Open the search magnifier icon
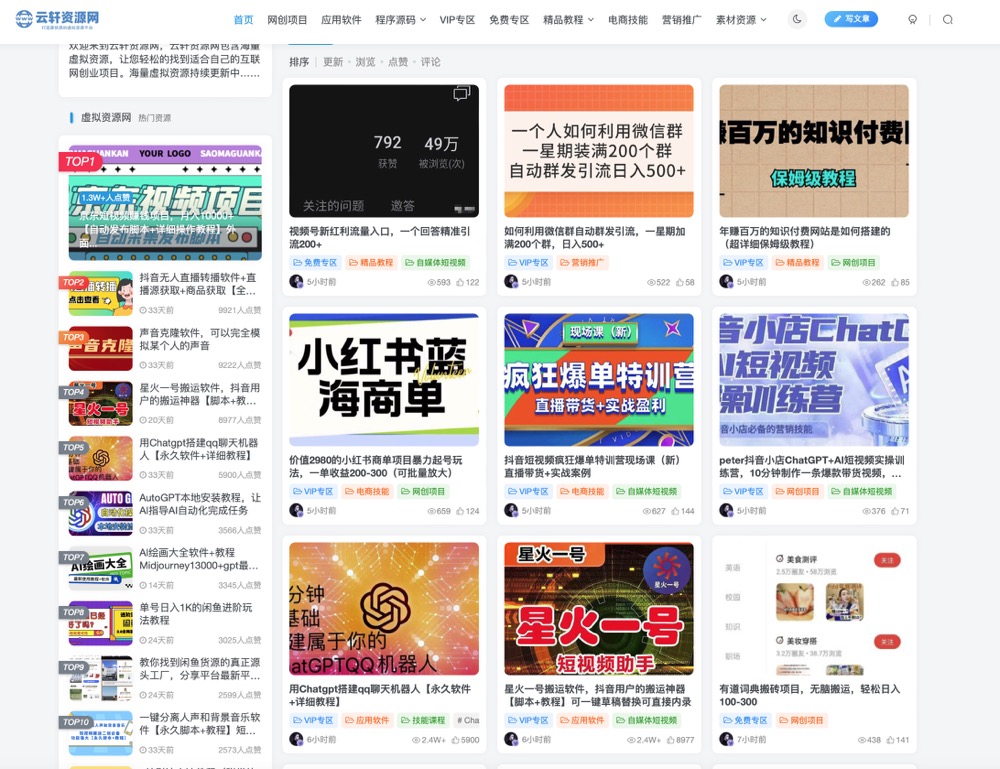 tap(948, 20)
